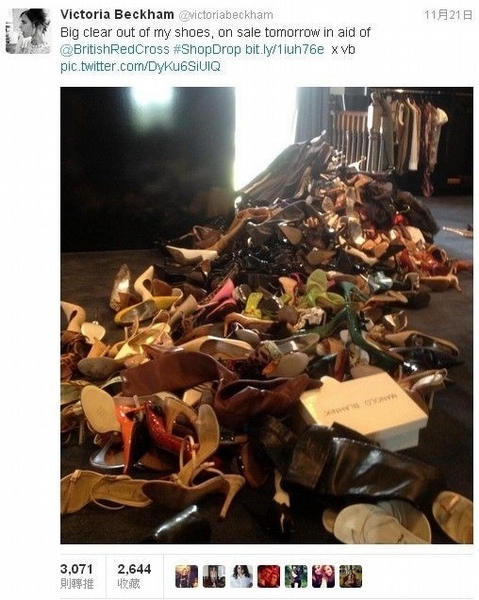The height and width of the screenshot is (600, 479).
Task: Open the @BritishRedCross mention
Action: (x=115, y=49)
